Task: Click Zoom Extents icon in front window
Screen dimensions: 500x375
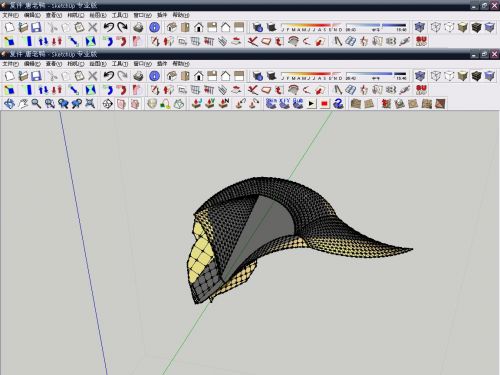Action: pos(90,104)
